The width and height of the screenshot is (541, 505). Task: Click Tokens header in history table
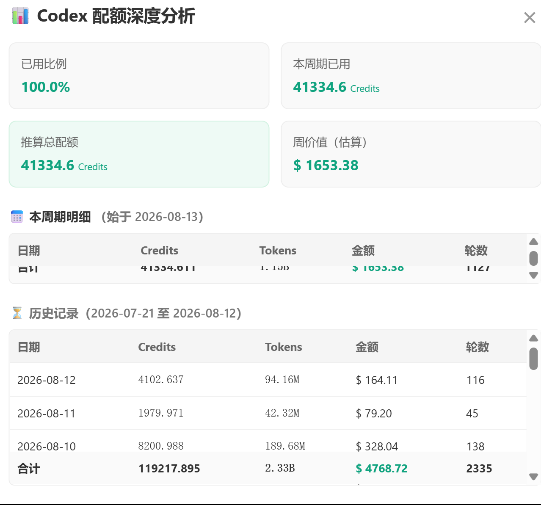(x=284, y=347)
